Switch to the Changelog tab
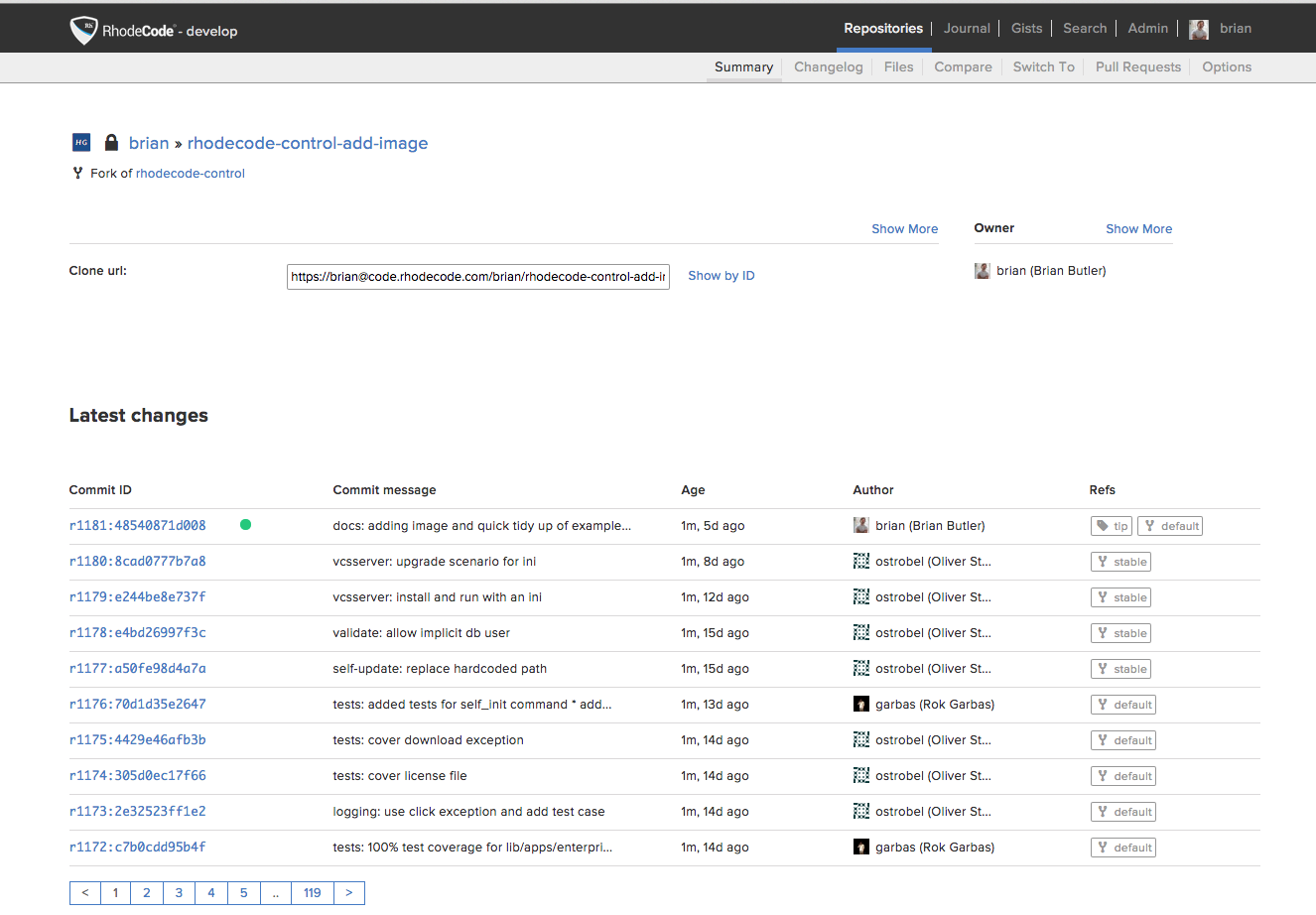The height and width of the screenshot is (915, 1316). (828, 67)
